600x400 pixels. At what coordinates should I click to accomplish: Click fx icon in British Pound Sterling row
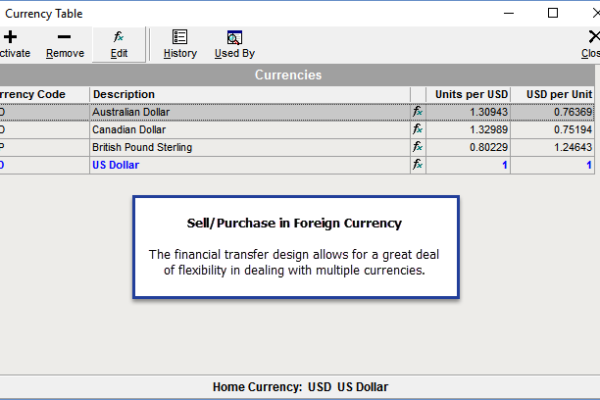[x=418, y=147]
